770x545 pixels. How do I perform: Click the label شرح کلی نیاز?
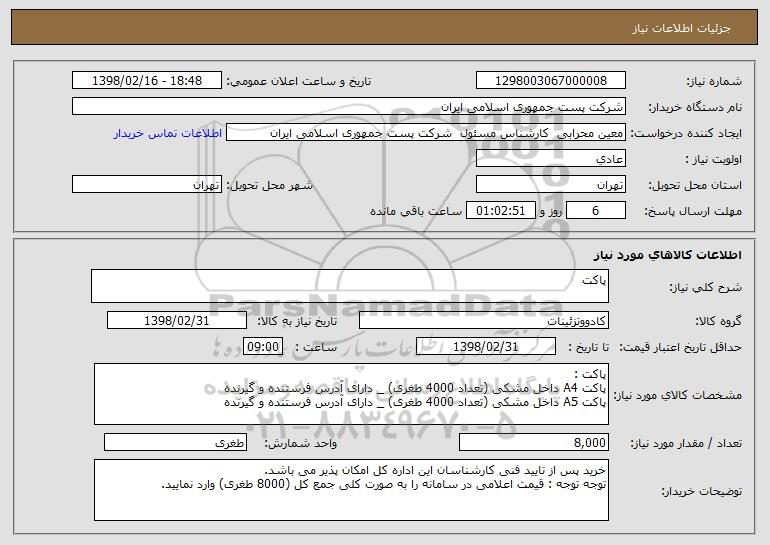[x=706, y=287]
